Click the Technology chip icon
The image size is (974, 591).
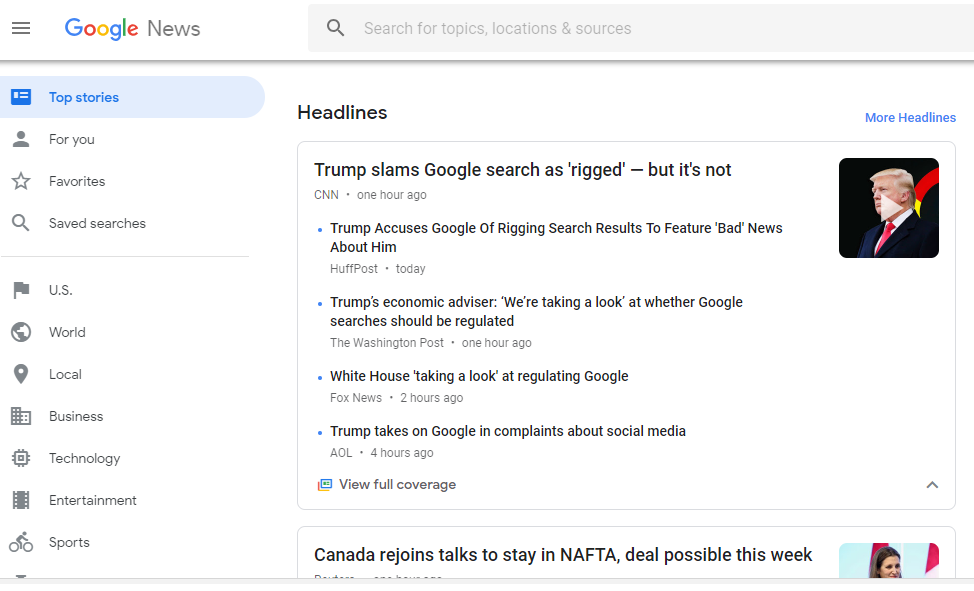[21, 458]
